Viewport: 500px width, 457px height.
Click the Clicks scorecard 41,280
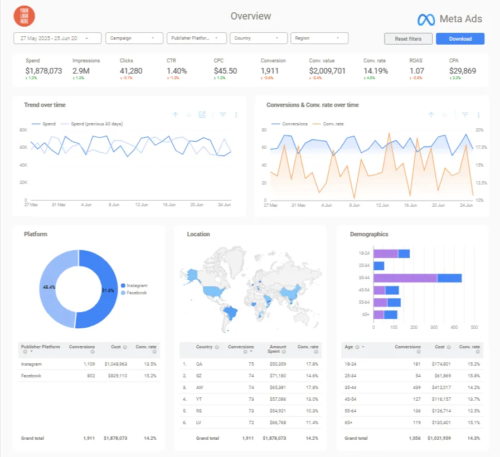(x=131, y=71)
